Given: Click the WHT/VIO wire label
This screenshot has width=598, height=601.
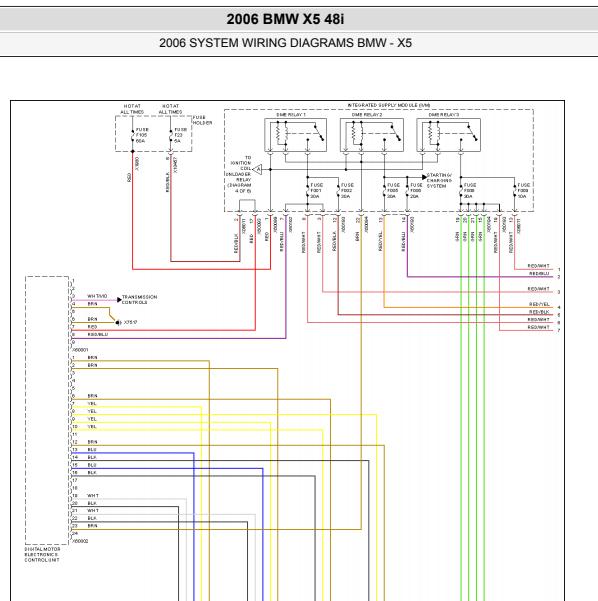Looking at the screenshot, I should [x=97, y=296].
